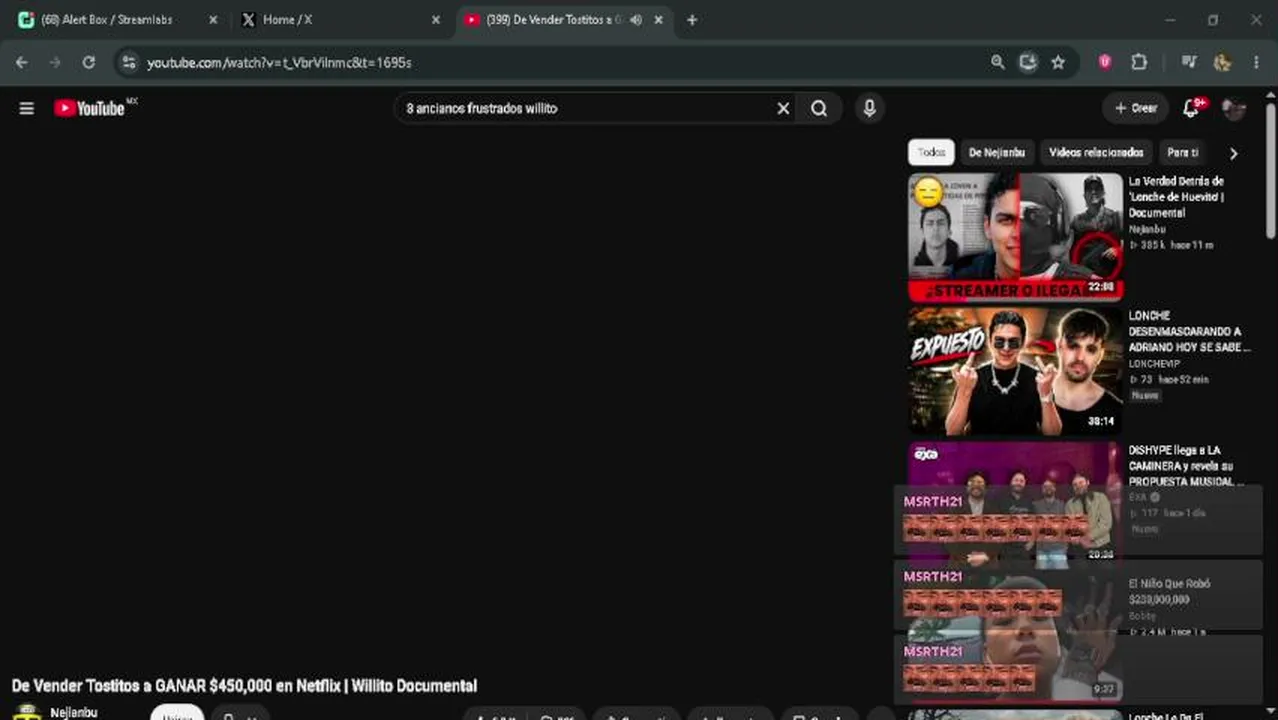Open the zoom magnifier in the address bar
This screenshot has width=1278, height=720.
click(x=997, y=62)
